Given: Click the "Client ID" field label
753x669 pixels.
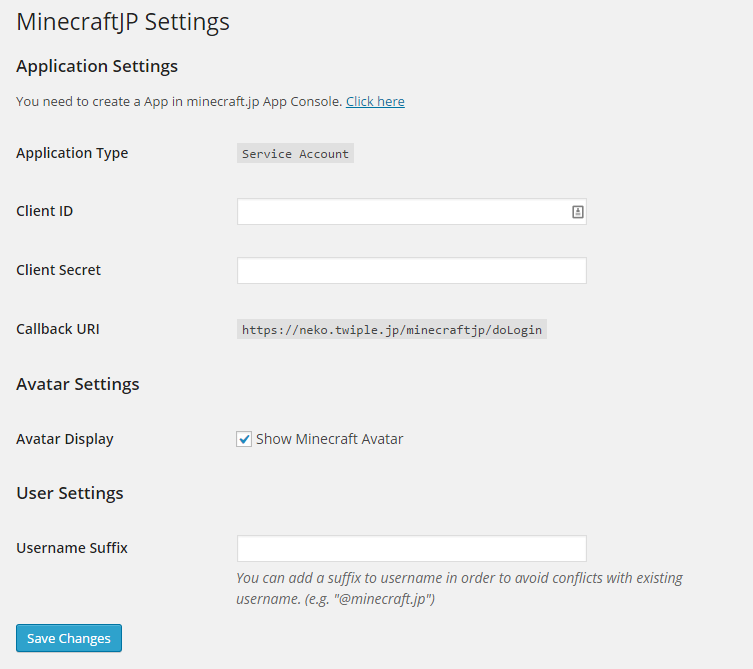Looking at the screenshot, I should 45,211.
